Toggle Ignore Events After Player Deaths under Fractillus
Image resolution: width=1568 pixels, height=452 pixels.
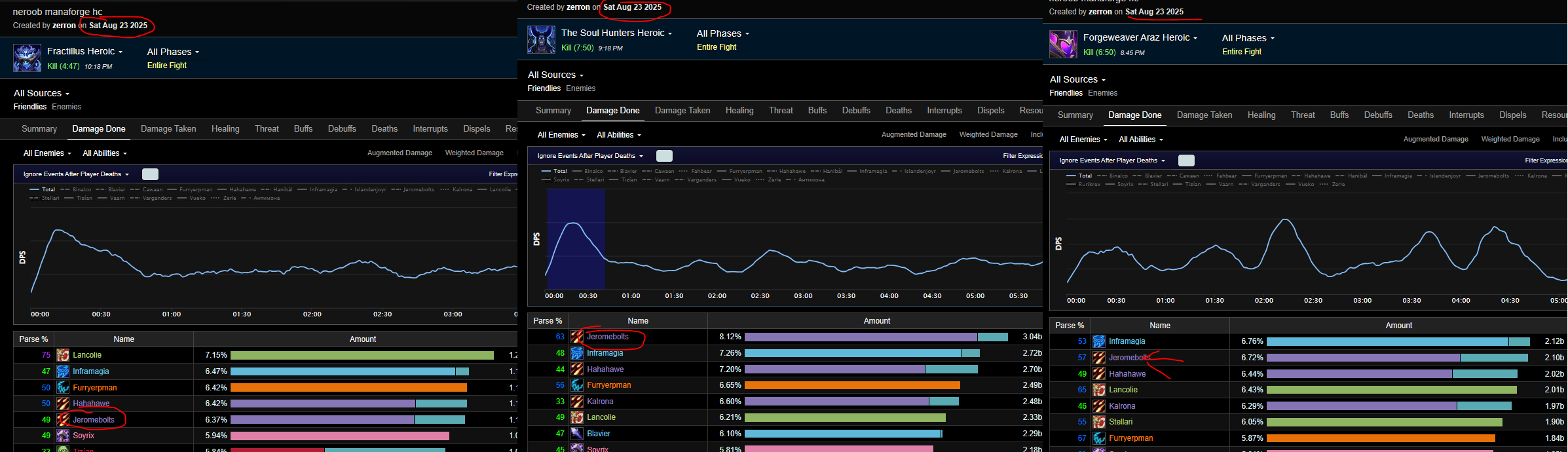pyautogui.click(x=150, y=174)
